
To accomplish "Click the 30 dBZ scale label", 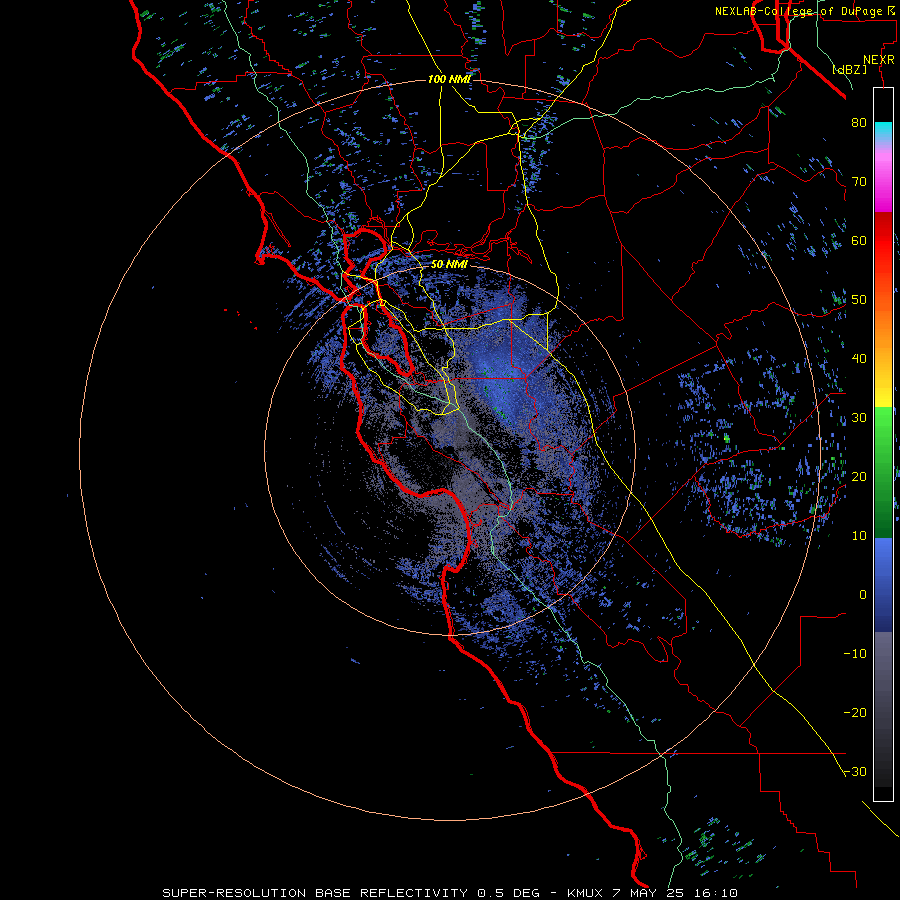I will [859, 418].
